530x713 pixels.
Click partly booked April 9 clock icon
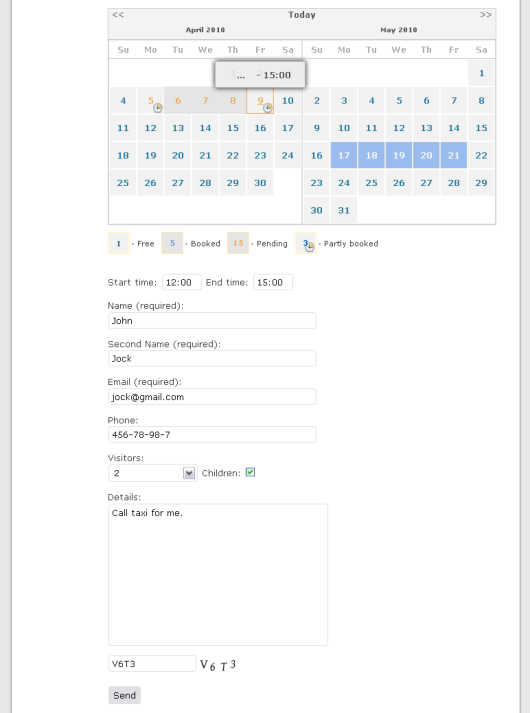pos(268,108)
